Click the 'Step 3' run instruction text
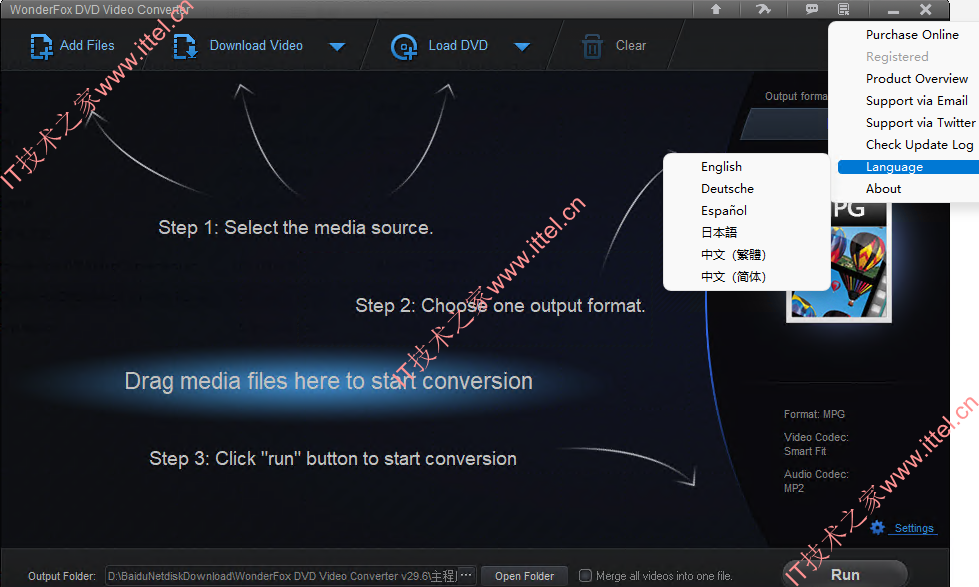The width and height of the screenshot is (979, 587). (333, 458)
